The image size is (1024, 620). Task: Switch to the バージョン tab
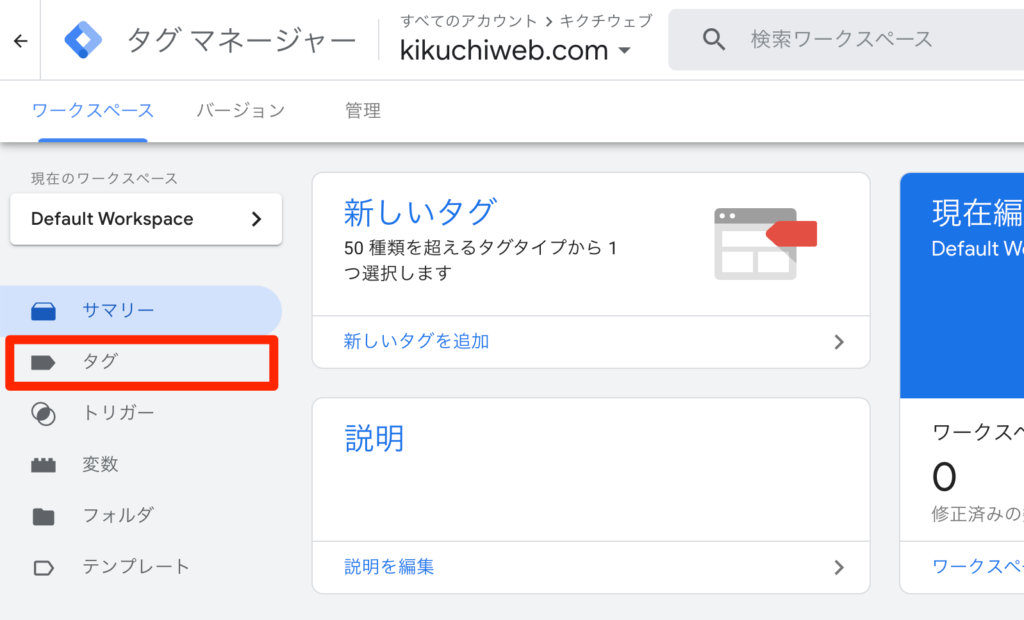click(x=241, y=110)
